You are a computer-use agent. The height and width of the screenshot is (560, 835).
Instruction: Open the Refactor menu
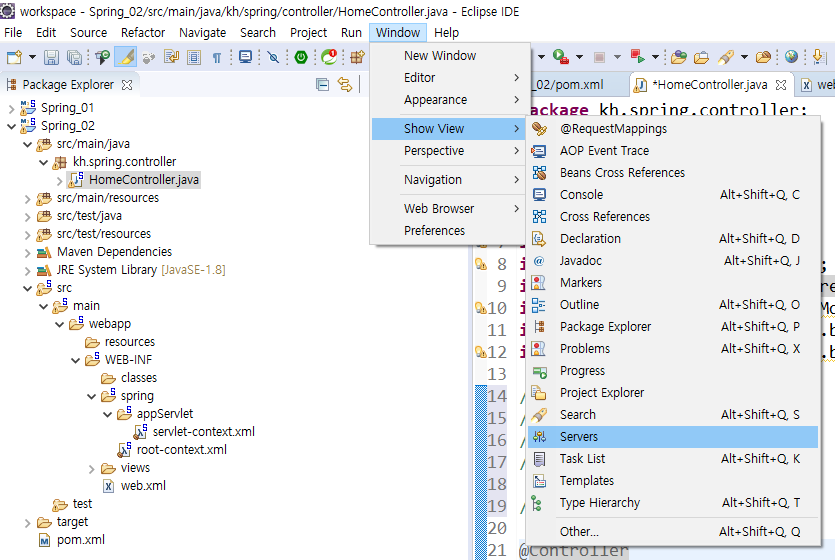(143, 32)
